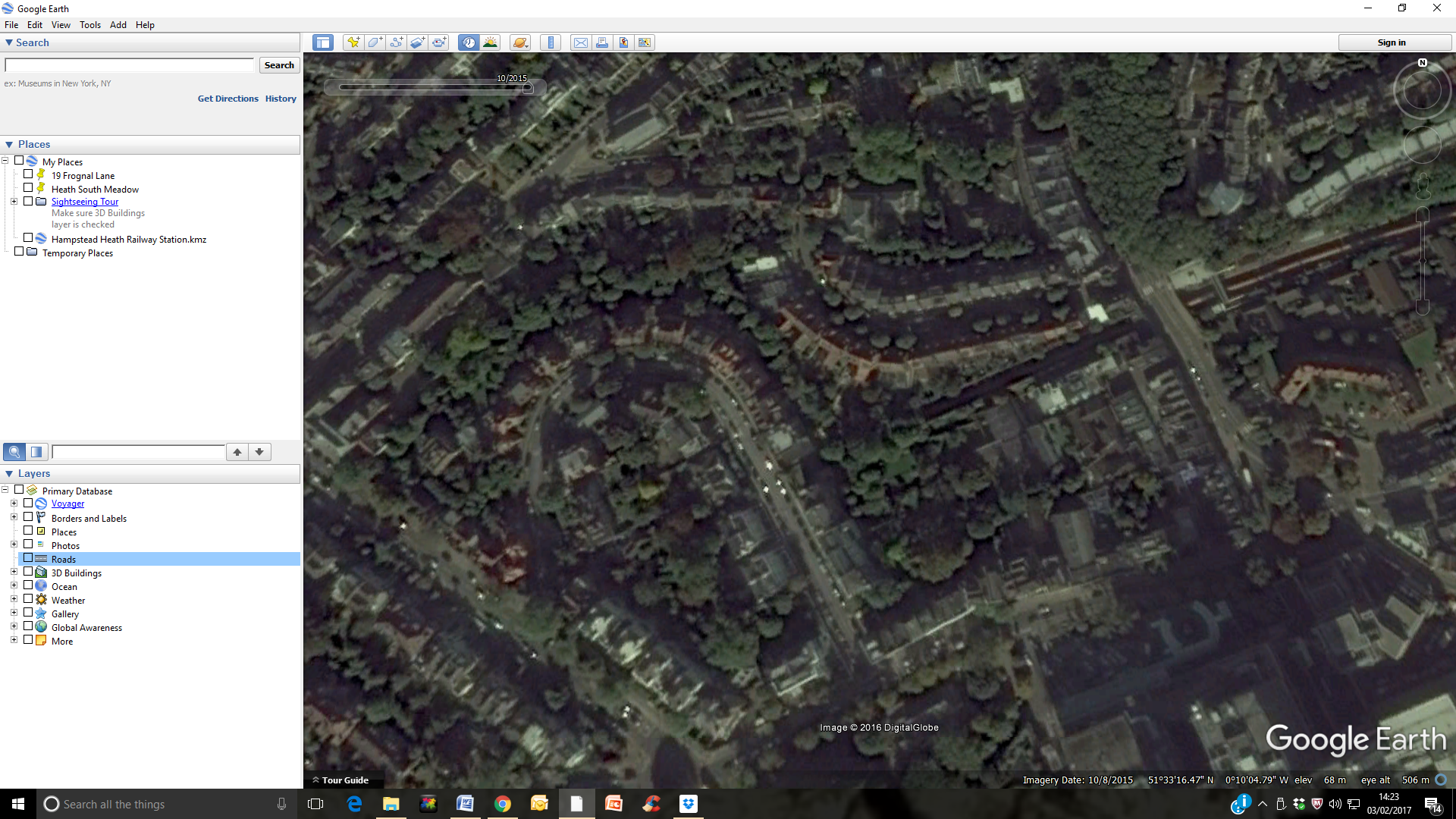Click the Street View pegman icon
This screenshot has width=1456, height=819.
pyautogui.click(x=1423, y=185)
